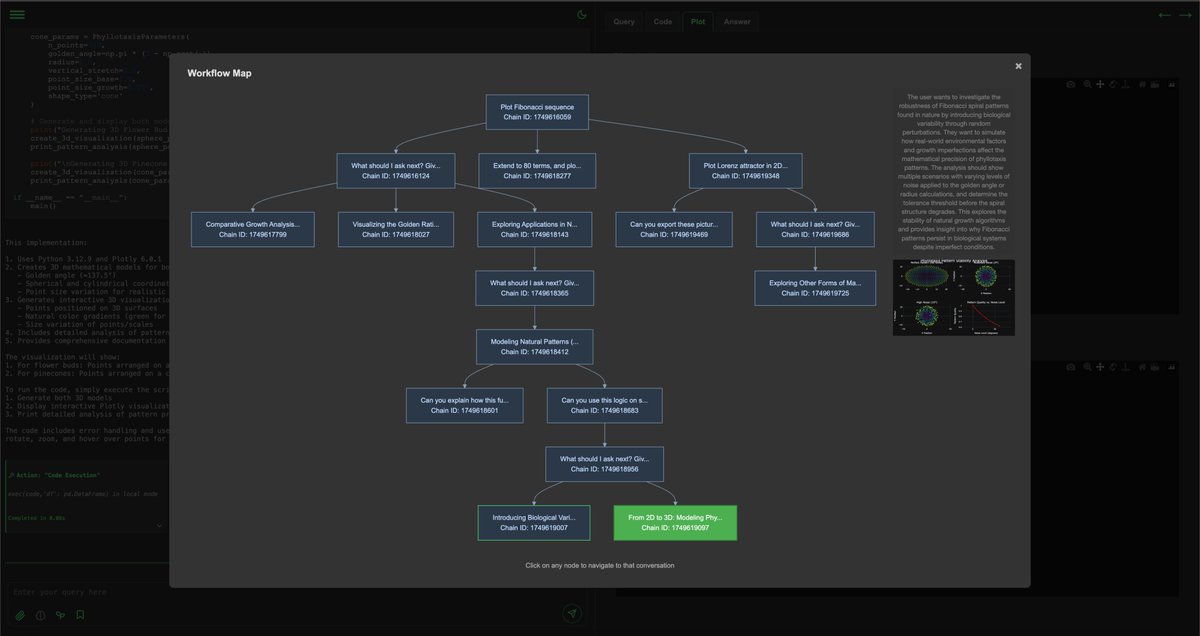Viewport: 1200px width, 636px height.
Task: Click the camera icon on lower plot toolbar
Action: (1072, 367)
